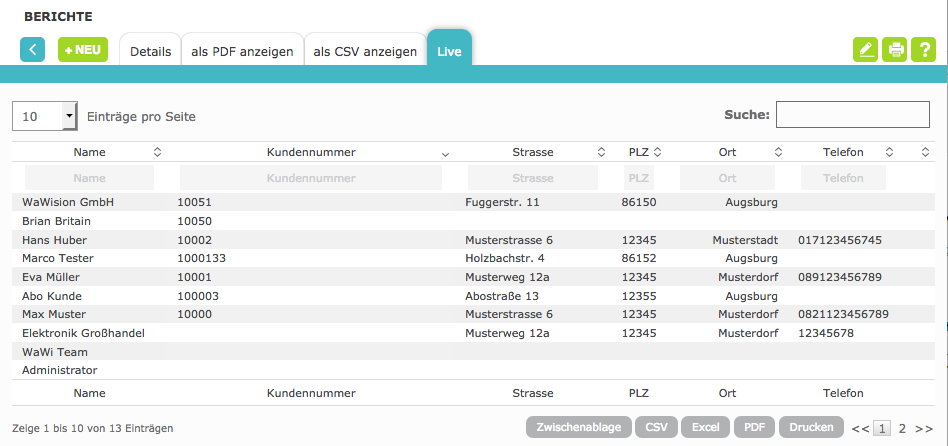Image resolution: width=948 pixels, height=446 pixels.
Task: Open the 'als CSV anzeigen' tab
Action: [x=365, y=51]
